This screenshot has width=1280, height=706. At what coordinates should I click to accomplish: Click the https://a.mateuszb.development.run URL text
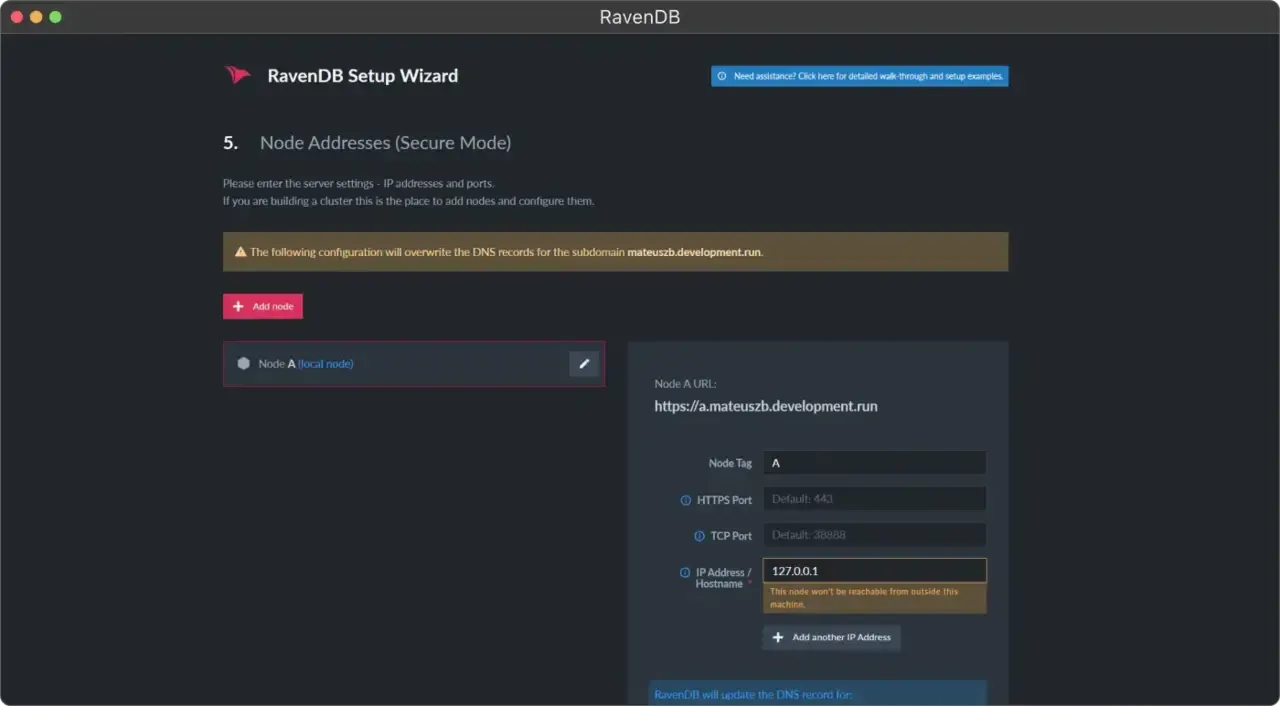coord(766,407)
